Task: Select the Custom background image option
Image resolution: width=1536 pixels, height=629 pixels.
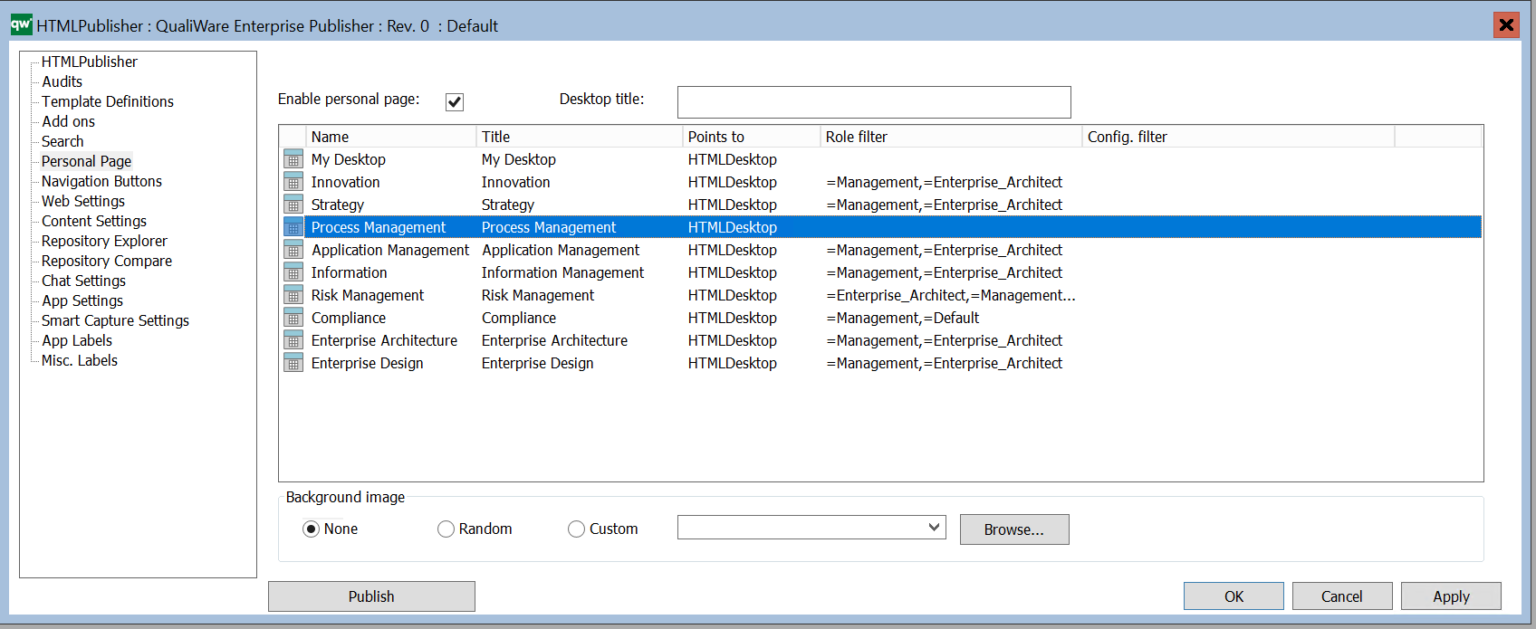Action: point(576,528)
